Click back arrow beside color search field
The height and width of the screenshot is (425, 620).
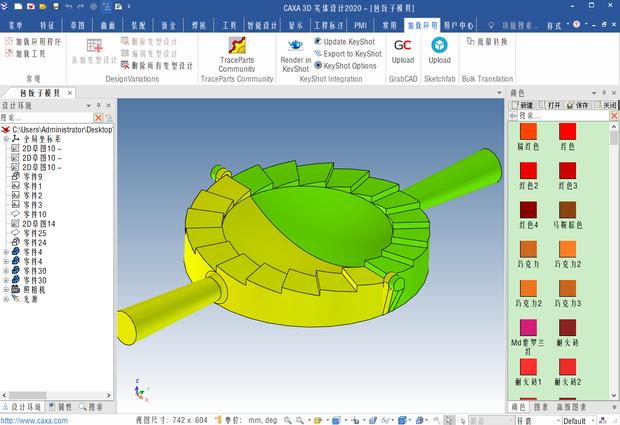click(x=513, y=115)
